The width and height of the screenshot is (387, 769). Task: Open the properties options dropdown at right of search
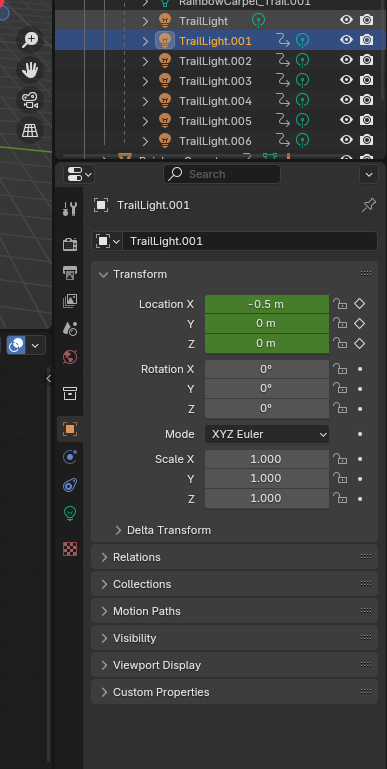click(369, 174)
